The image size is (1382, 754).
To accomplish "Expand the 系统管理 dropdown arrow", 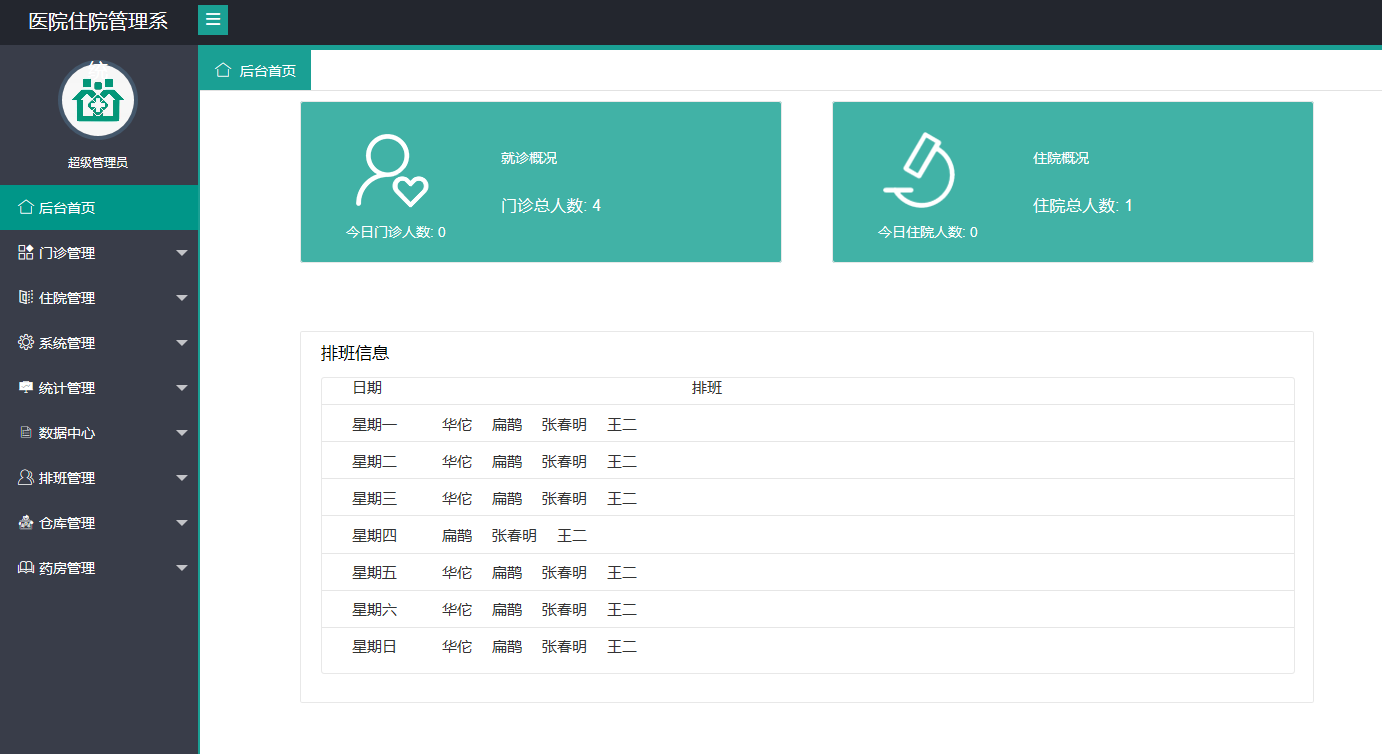I will [x=182, y=343].
